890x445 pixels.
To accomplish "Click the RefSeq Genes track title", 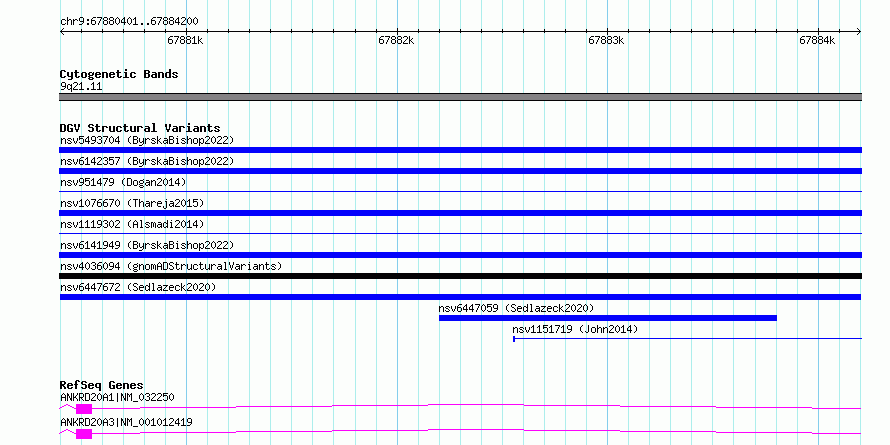I will [x=102, y=385].
